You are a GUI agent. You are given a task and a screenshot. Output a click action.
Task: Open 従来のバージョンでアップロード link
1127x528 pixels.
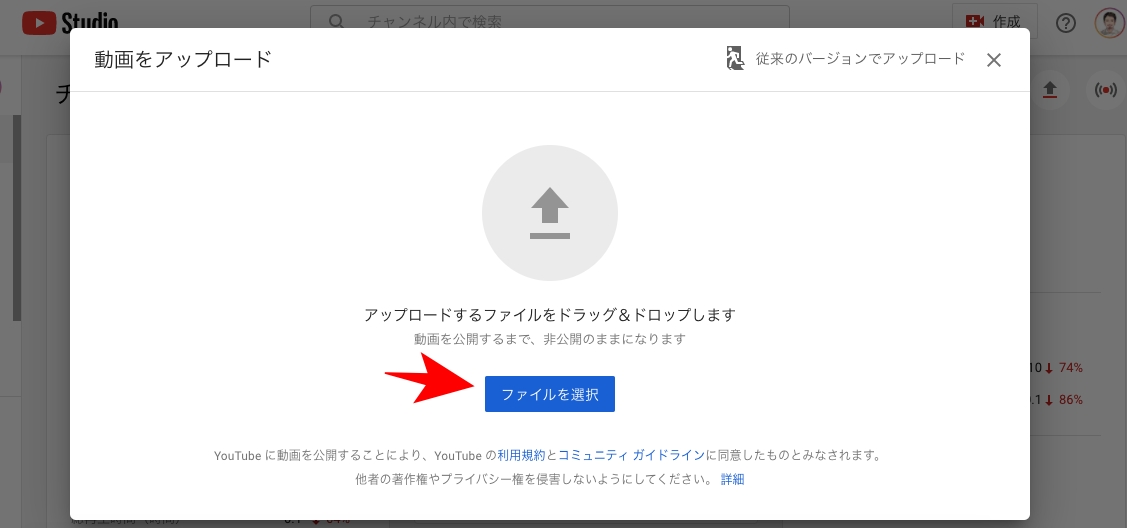coord(860,59)
